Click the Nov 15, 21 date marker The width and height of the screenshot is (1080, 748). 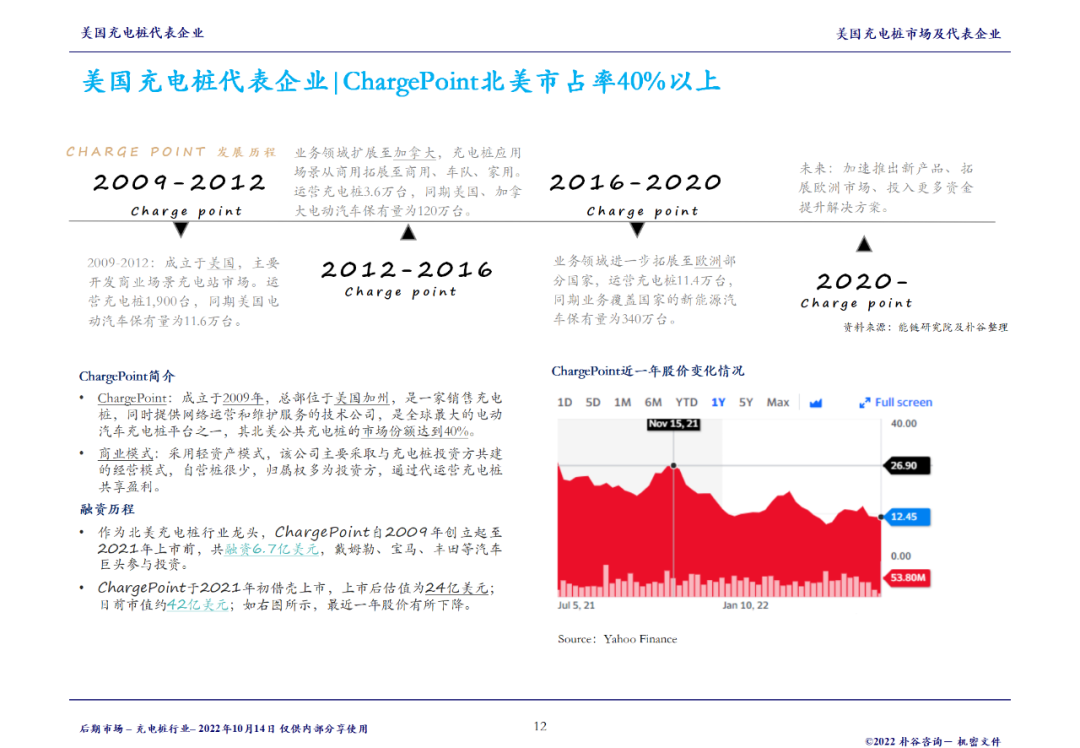coord(674,424)
